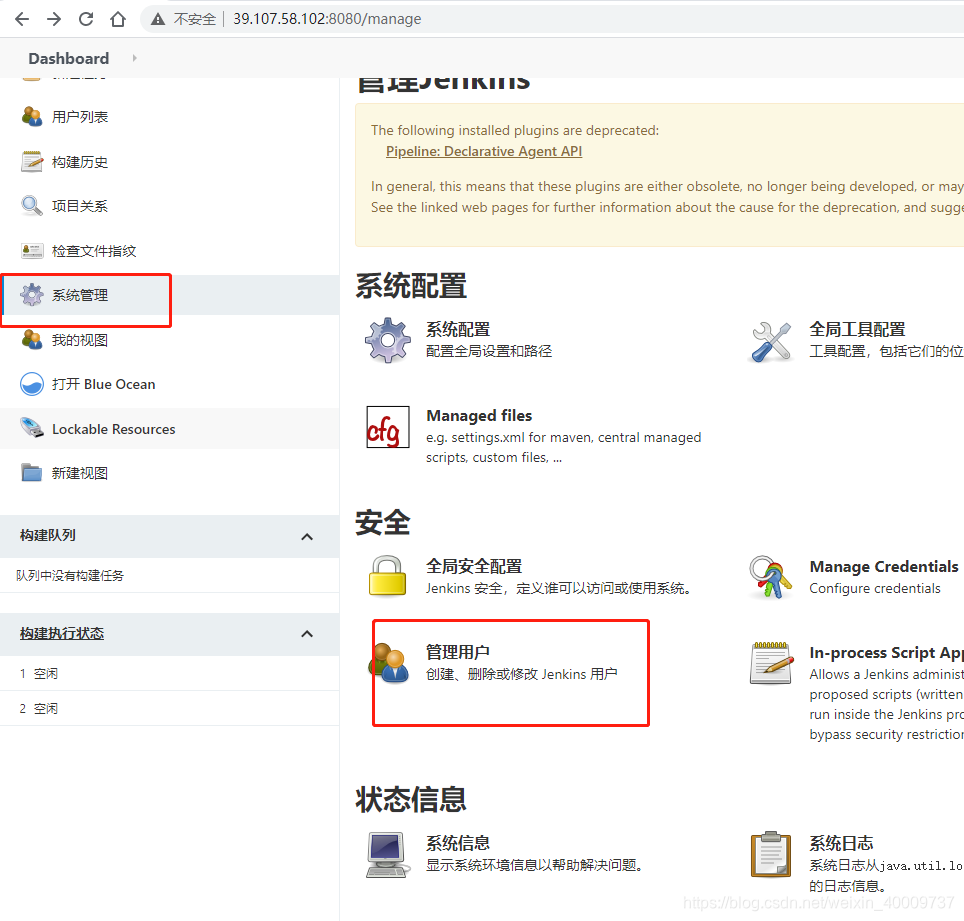Reload the page with the refresh icon
This screenshot has height=921, width=964.
(86, 19)
